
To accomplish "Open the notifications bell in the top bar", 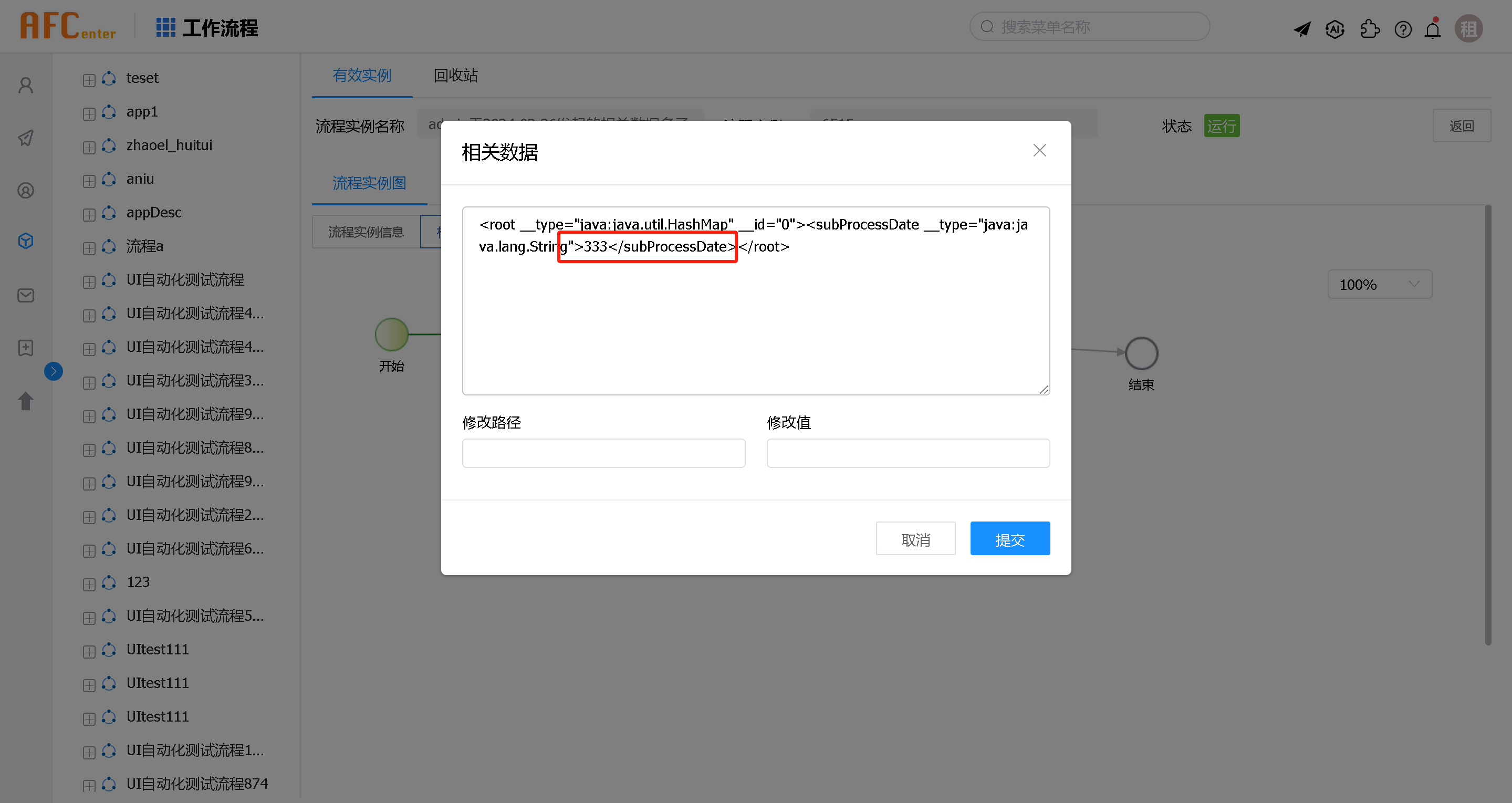I will pos(1432,28).
